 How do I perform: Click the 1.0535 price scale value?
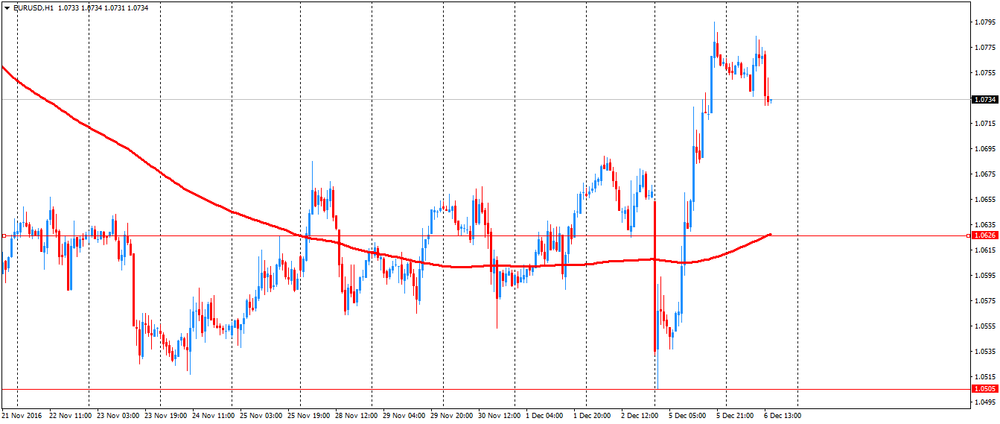pos(983,352)
